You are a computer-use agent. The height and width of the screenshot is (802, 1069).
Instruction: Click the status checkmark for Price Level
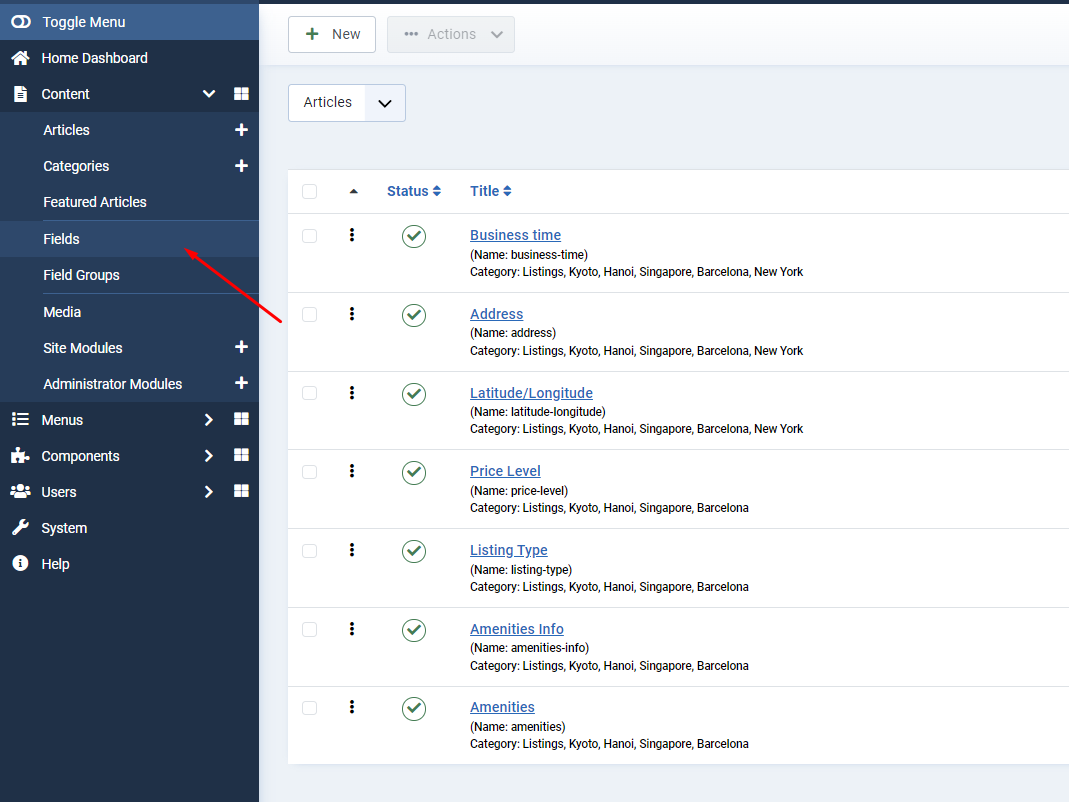click(414, 472)
